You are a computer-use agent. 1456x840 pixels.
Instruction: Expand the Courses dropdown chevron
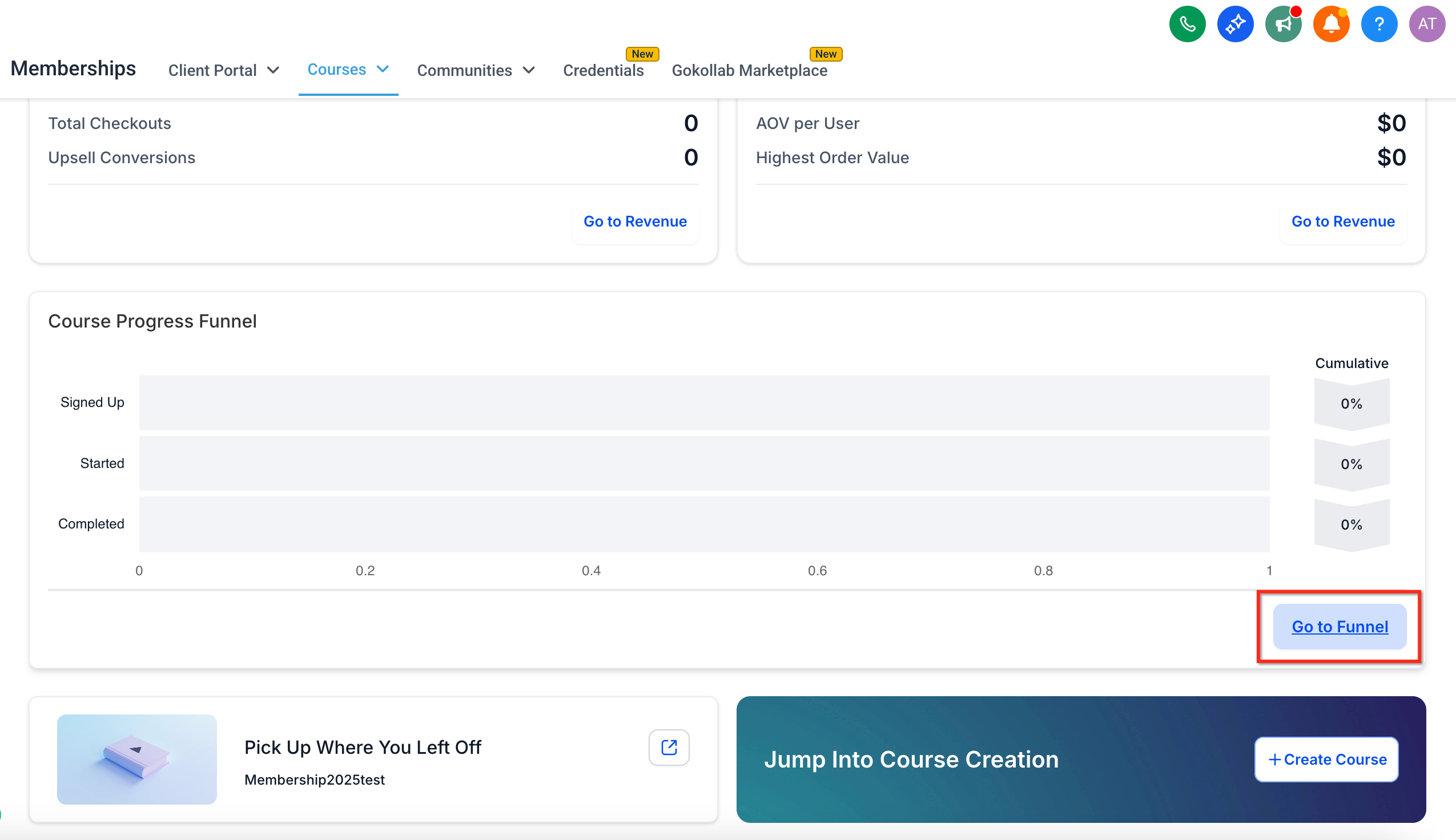coord(383,69)
